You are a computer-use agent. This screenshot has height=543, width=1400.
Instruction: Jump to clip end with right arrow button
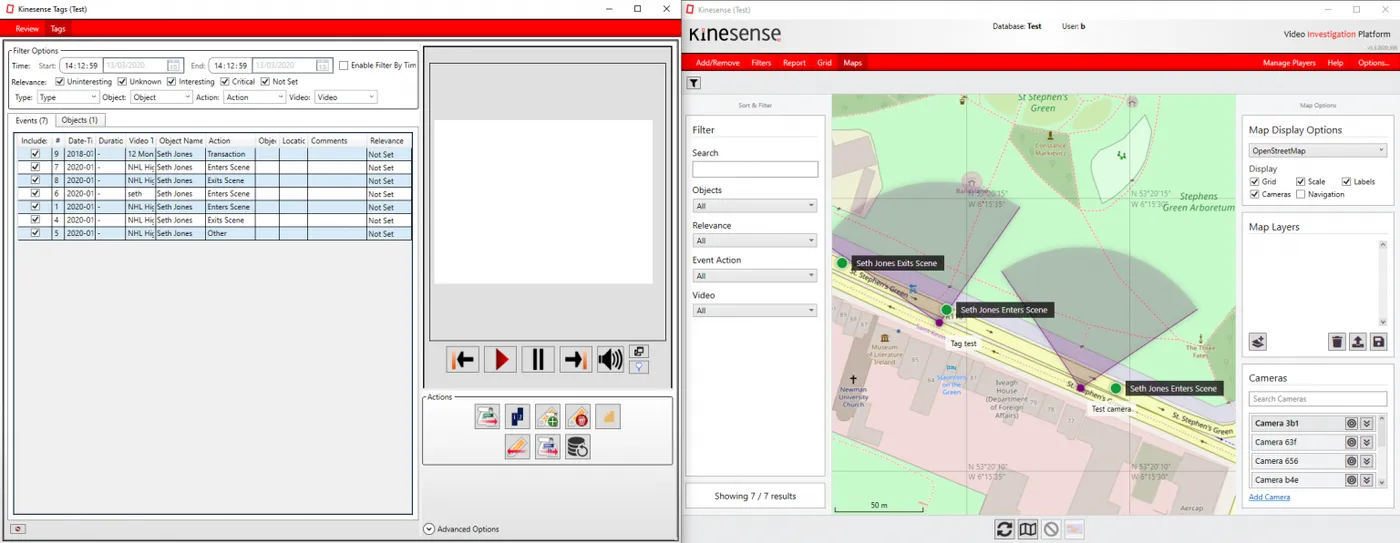tap(575, 359)
